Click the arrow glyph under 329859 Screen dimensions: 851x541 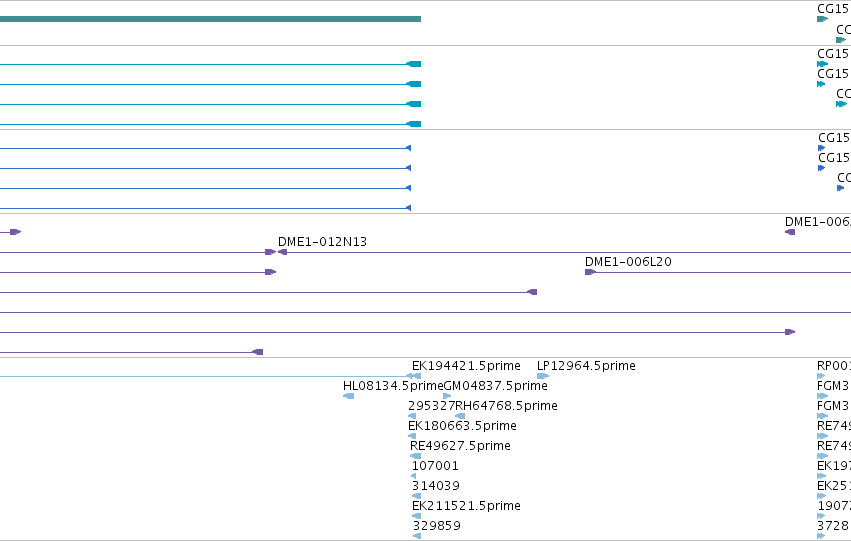tap(416, 536)
